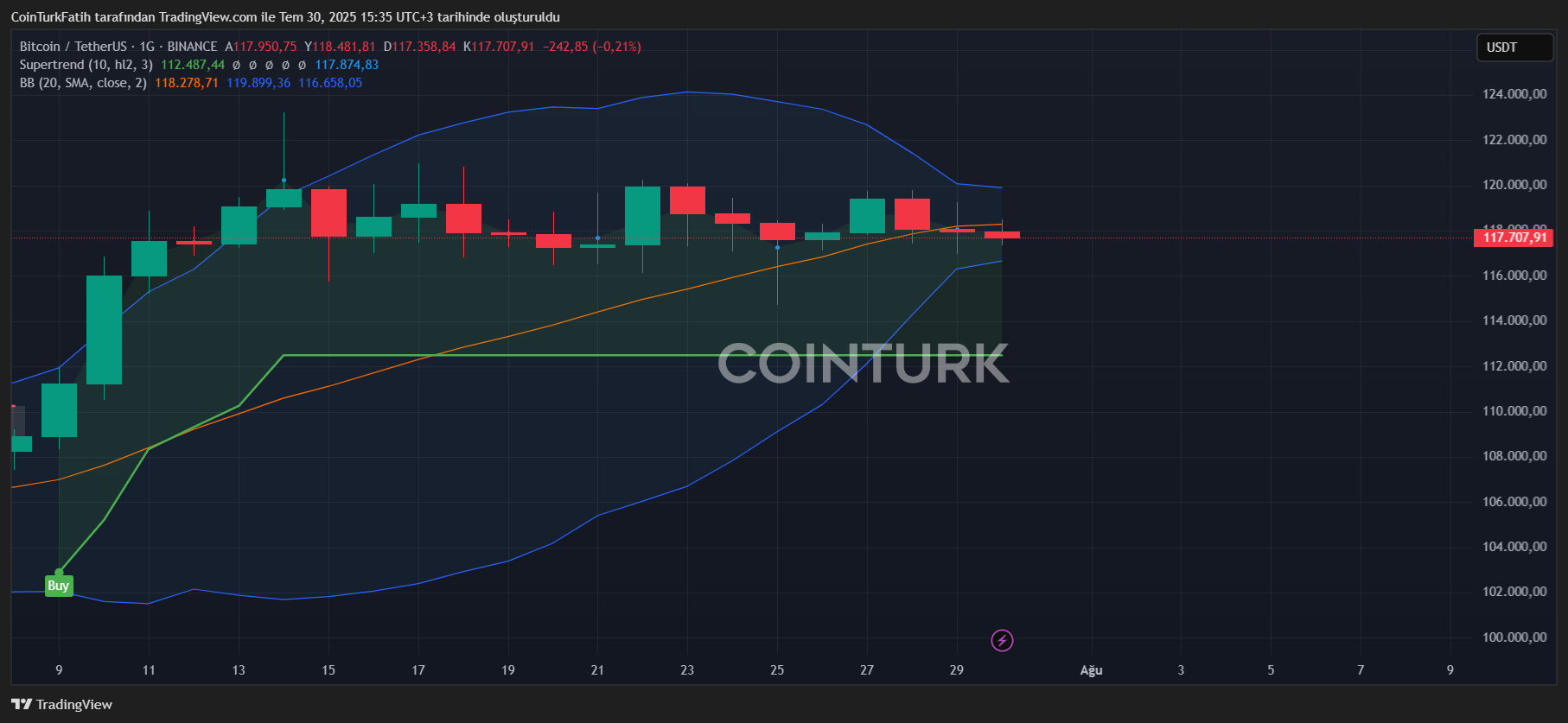This screenshot has height=723, width=1568.
Task: Click the Supertrend value 117.874,83
Action: tap(347, 65)
